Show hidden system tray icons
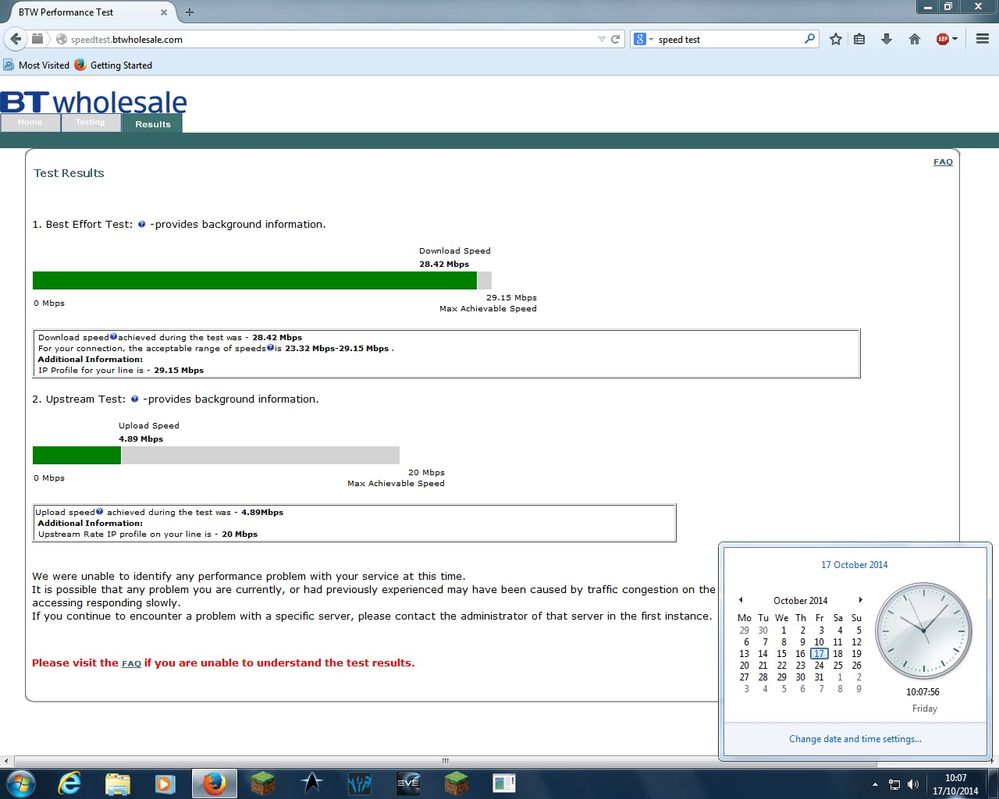This screenshot has width=999, height=799. click(x=875, y=784)
